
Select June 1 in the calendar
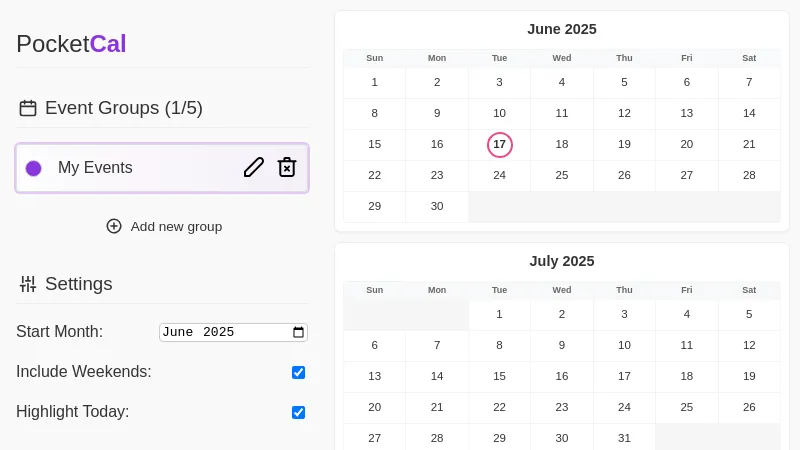click(x=375, y=82)
